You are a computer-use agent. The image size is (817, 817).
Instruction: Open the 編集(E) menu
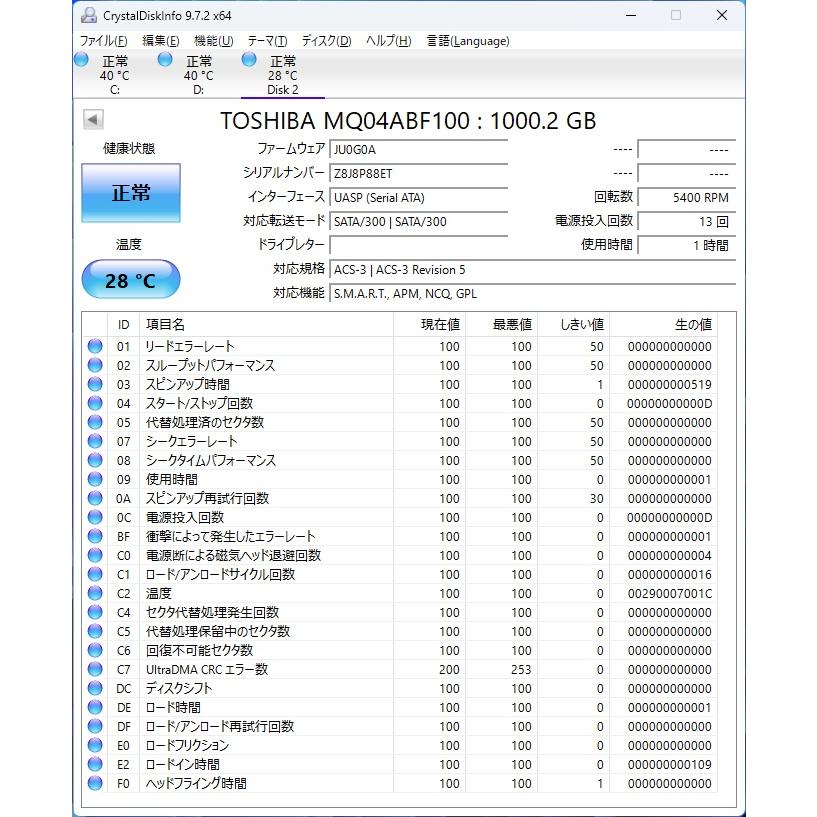(160, 41)
